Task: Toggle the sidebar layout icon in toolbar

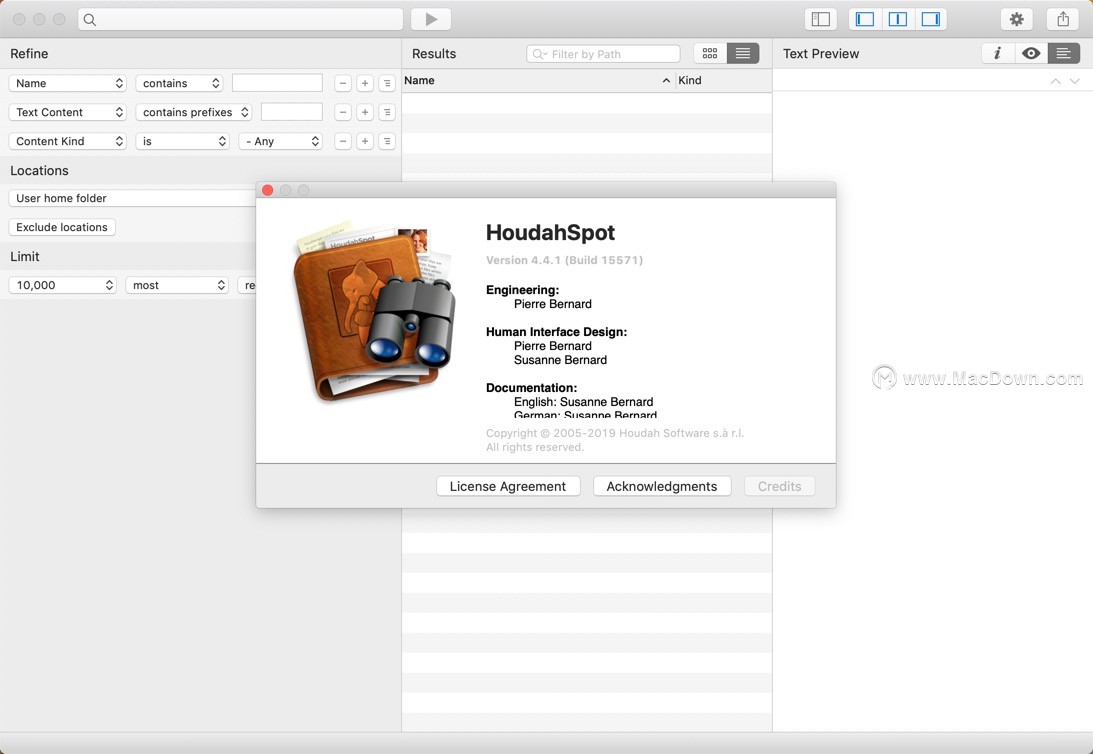Action: [x=820, y=20]
